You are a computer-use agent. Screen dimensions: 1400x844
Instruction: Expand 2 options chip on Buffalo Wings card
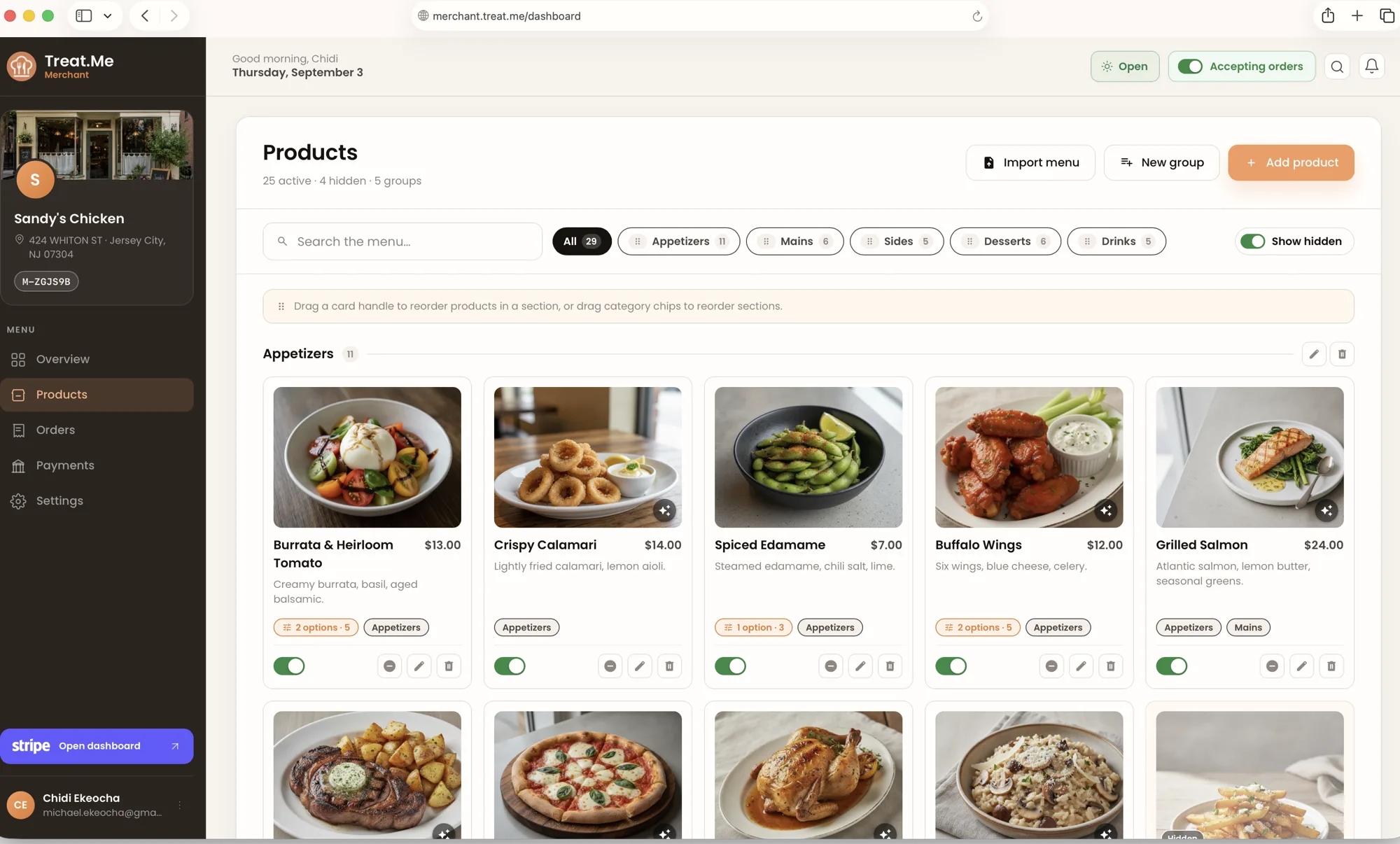point(978,628)
